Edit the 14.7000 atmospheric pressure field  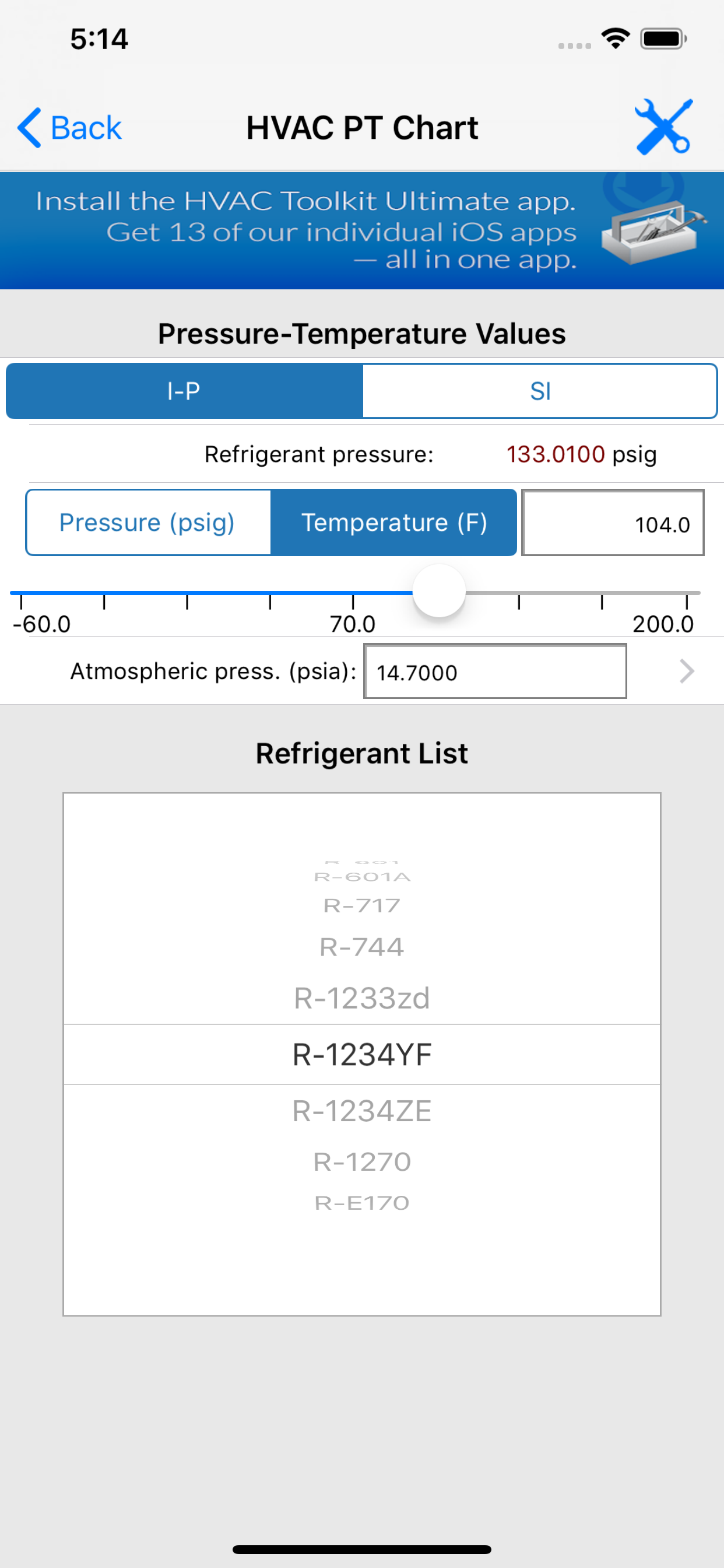495,671
